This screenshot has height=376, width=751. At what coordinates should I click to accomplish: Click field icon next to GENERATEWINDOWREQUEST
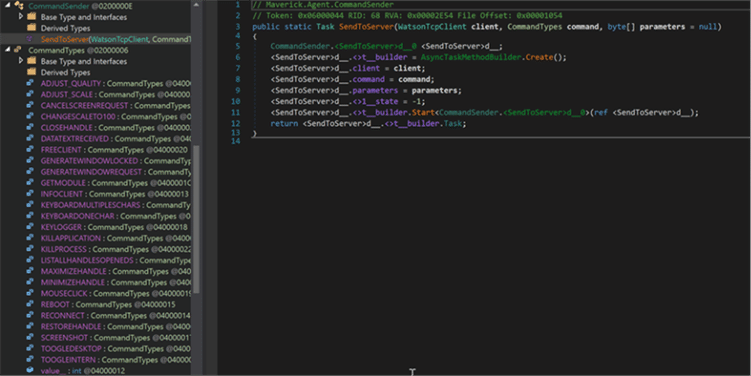pyautogui.click(x=30, y=171)
